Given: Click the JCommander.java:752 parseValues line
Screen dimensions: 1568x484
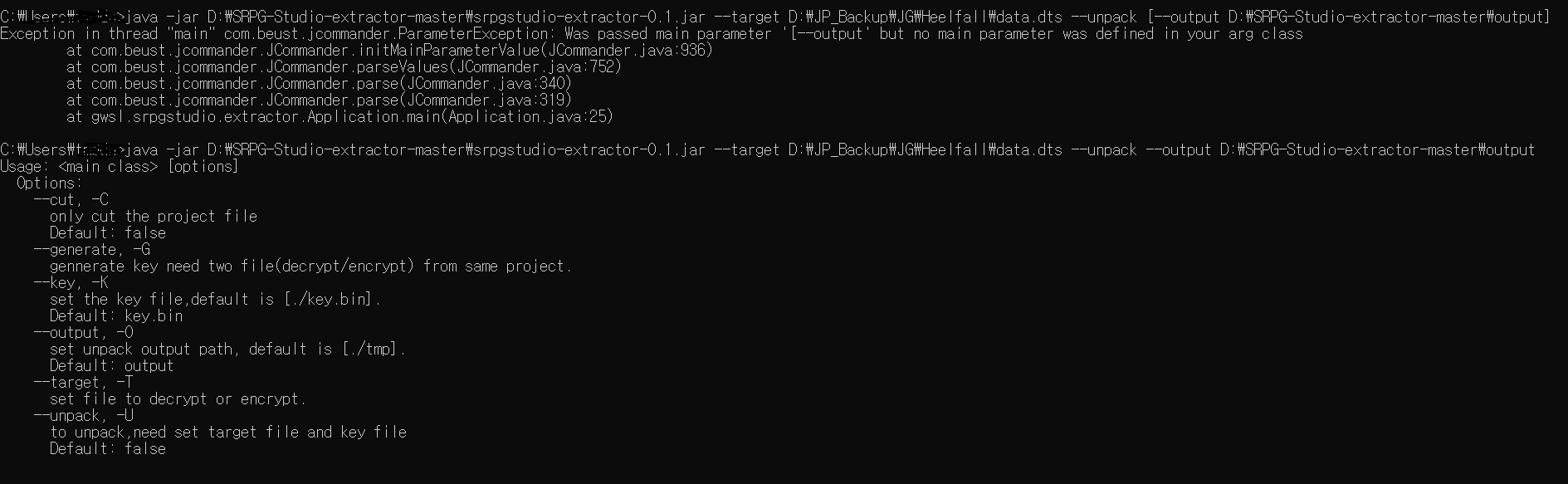Looking at the screenshot, I should coord(344,67).
